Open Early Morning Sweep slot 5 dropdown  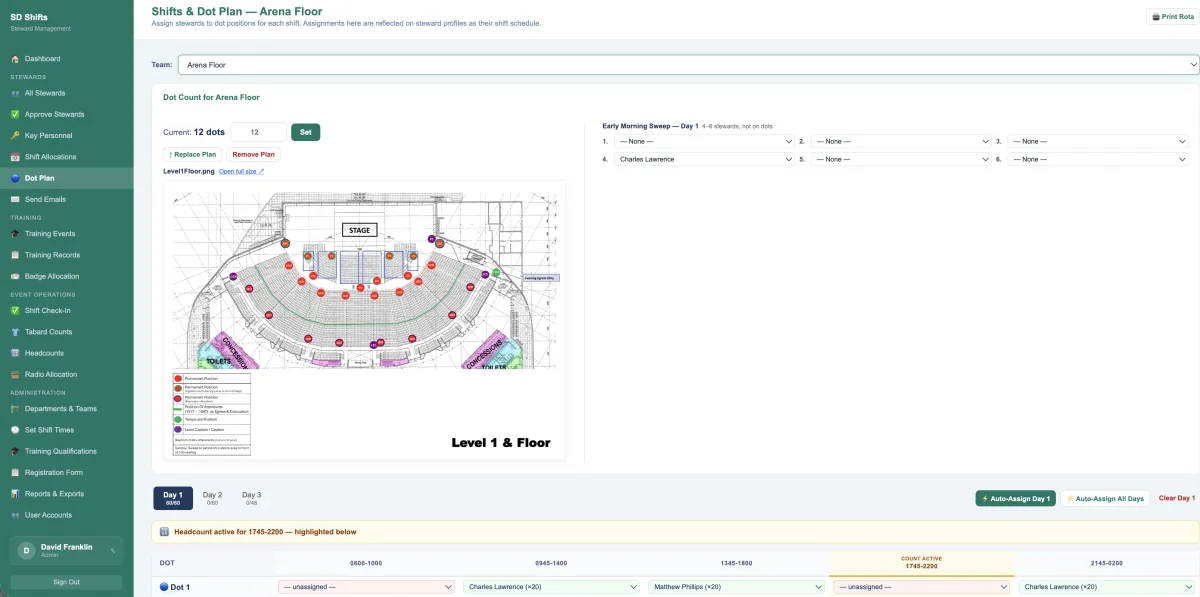(901, 159)
